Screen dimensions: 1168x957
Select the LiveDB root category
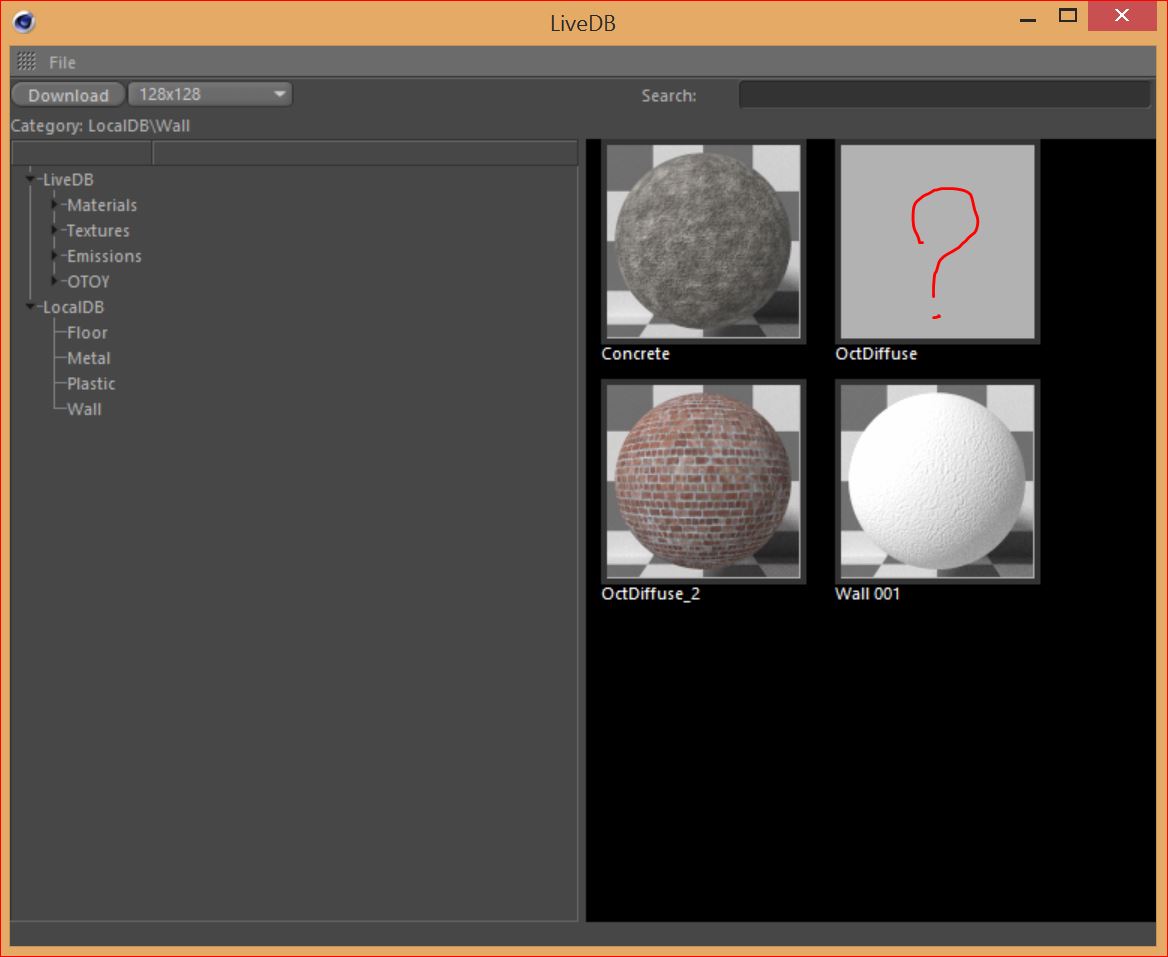[68, 179]
